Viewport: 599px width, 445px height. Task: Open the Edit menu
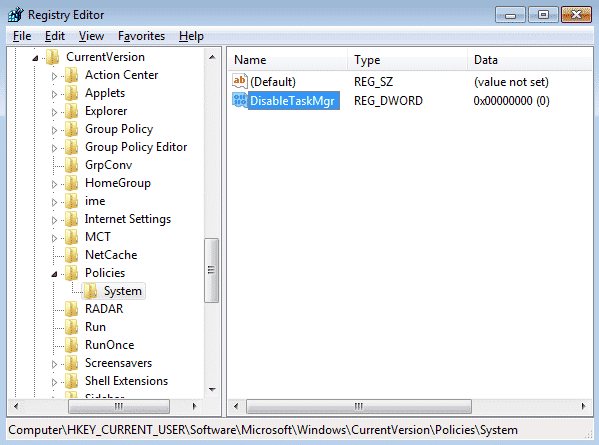pyautogui.click(x=55, y=36)
